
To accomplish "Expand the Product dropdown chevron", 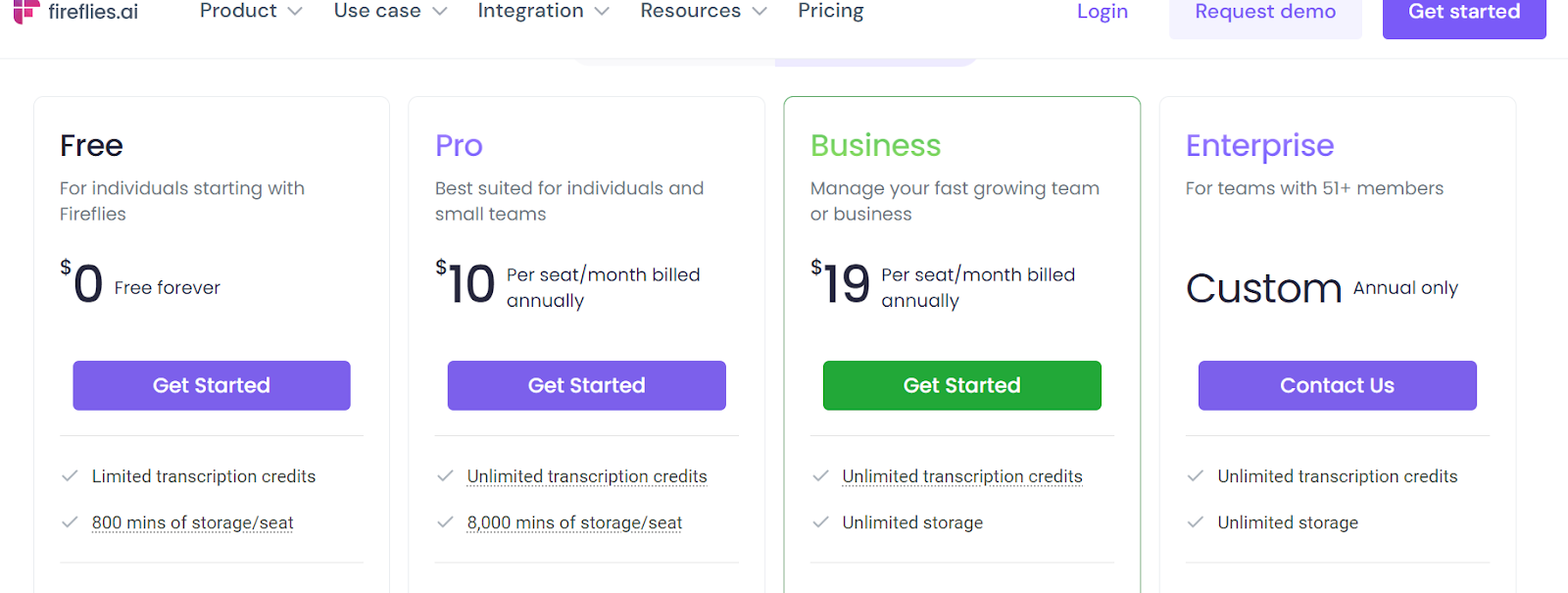I will pyautogui.click(x=295, y=12).
